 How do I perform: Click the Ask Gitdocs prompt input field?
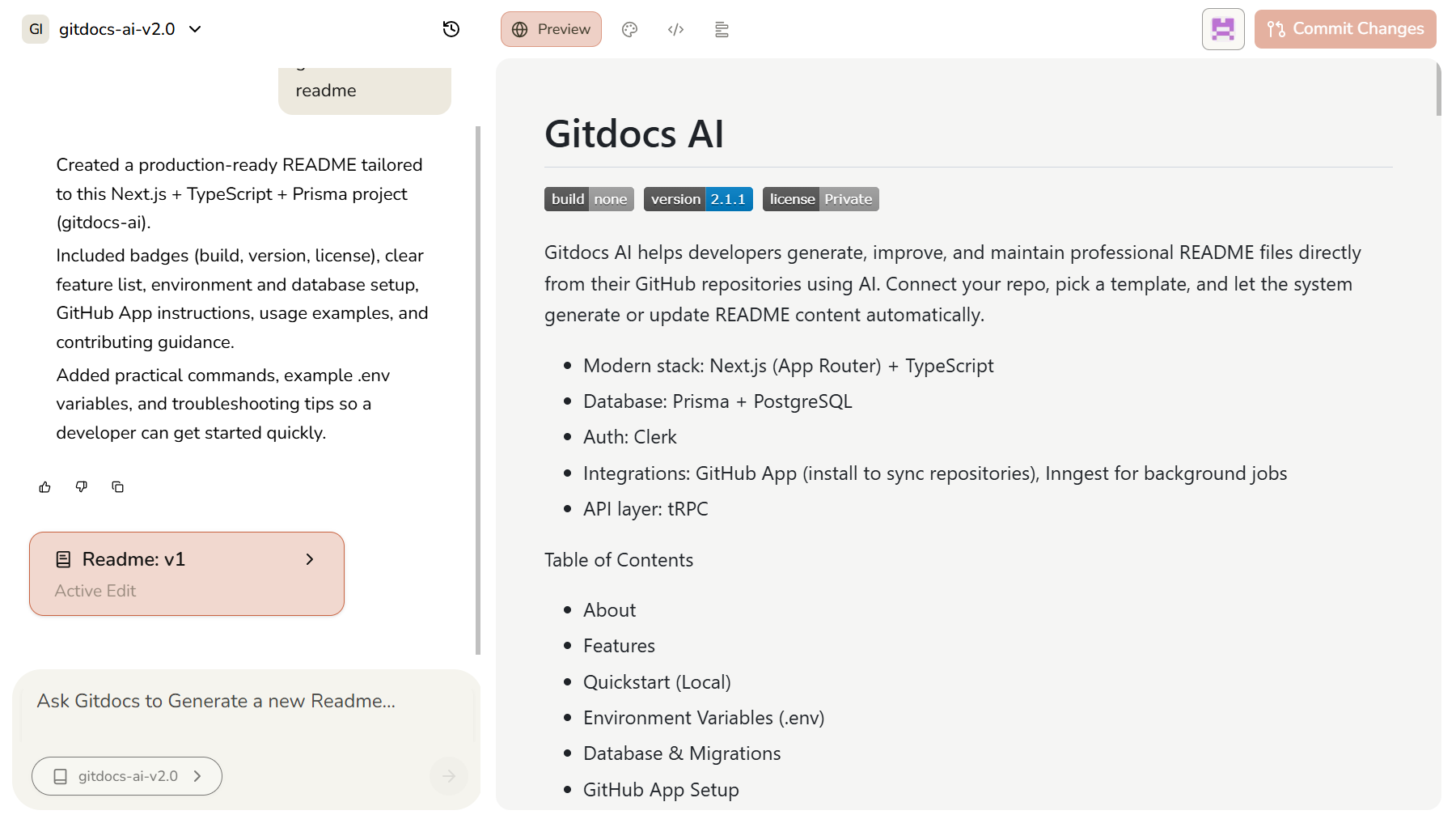tap(243, 701)
